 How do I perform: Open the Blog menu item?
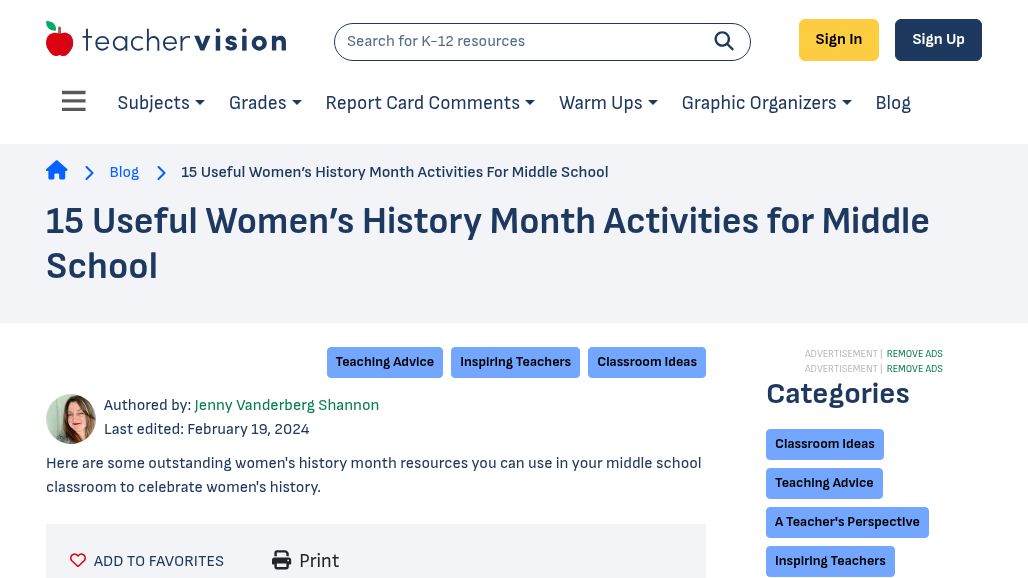click(x=892, y=103)
